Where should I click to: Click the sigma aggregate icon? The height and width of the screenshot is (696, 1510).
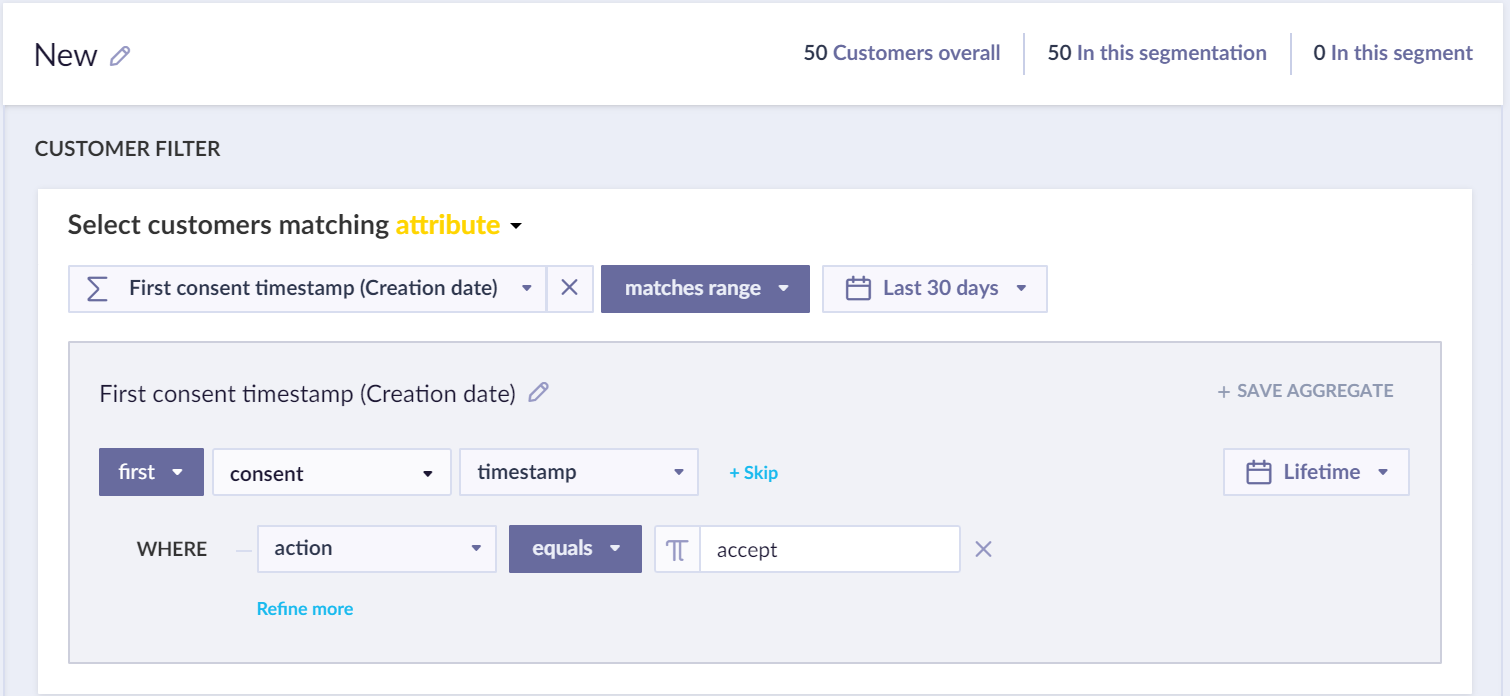click(x=96, y=289)
